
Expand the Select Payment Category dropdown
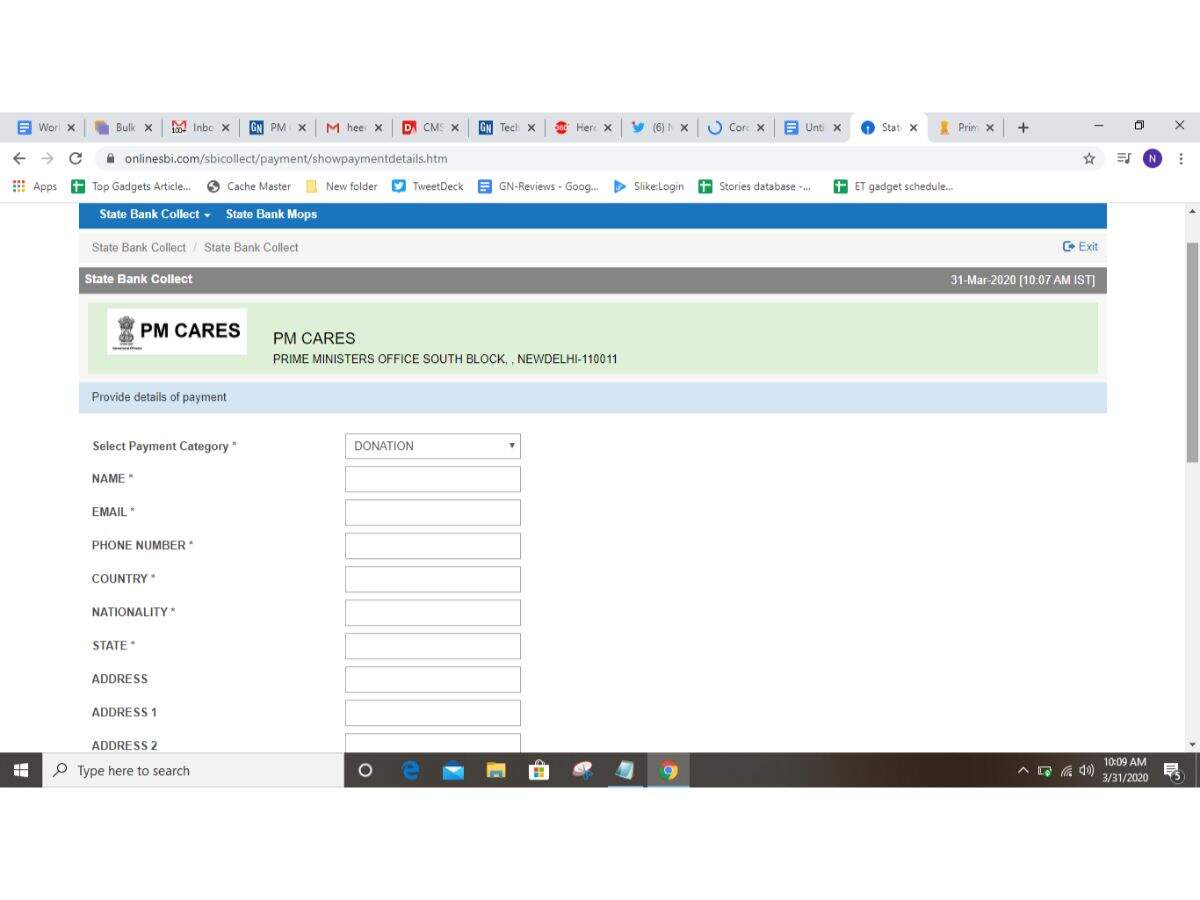(432, 446)
